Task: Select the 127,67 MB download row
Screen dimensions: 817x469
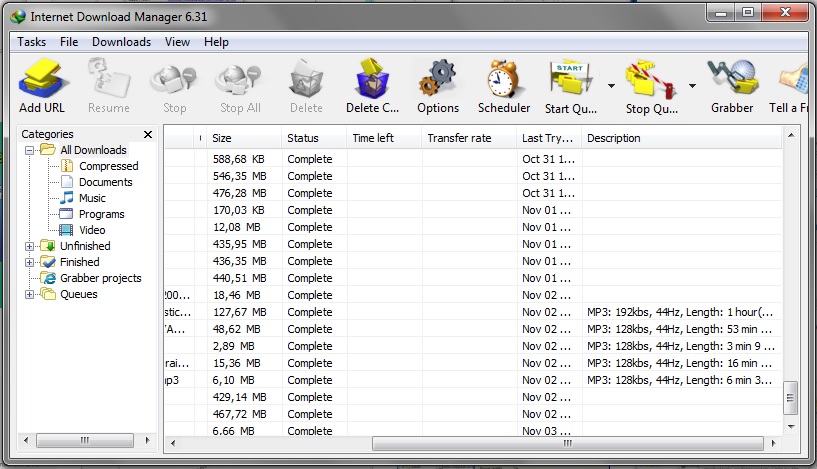Action: tap(473, 312)
